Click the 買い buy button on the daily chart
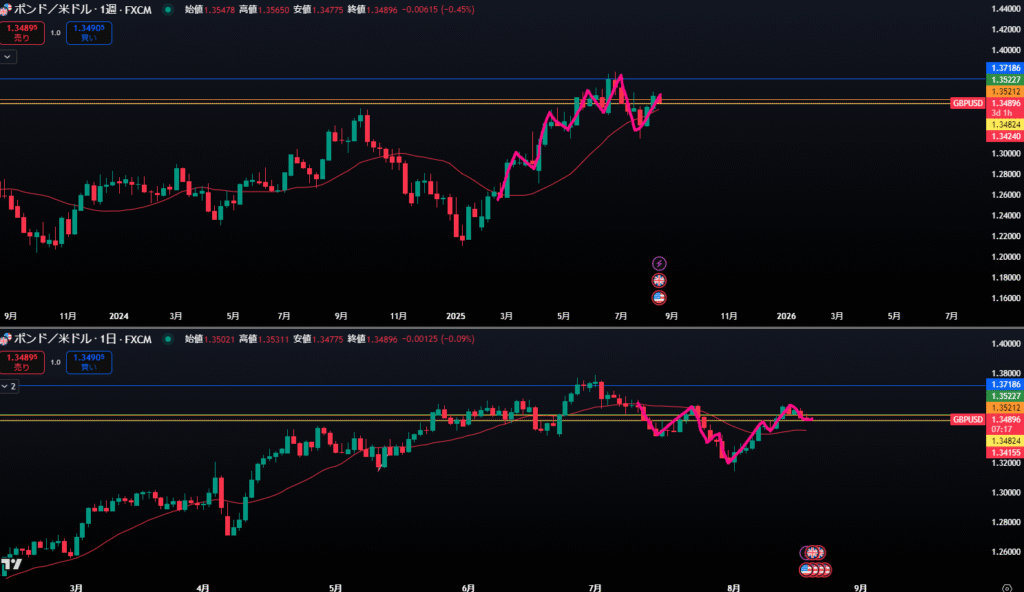Viewport: 1024px width, 592px height. (x=89, y=362)
